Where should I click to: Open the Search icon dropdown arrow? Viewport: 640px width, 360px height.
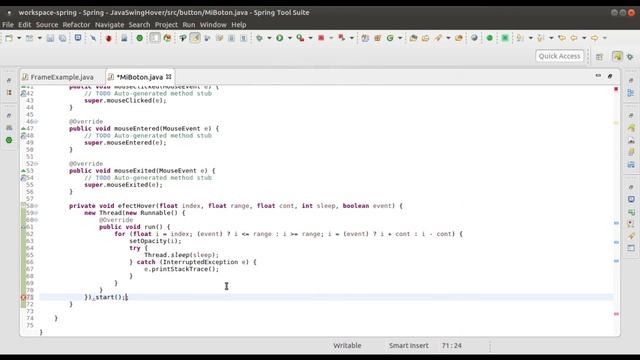pos(448,38)
